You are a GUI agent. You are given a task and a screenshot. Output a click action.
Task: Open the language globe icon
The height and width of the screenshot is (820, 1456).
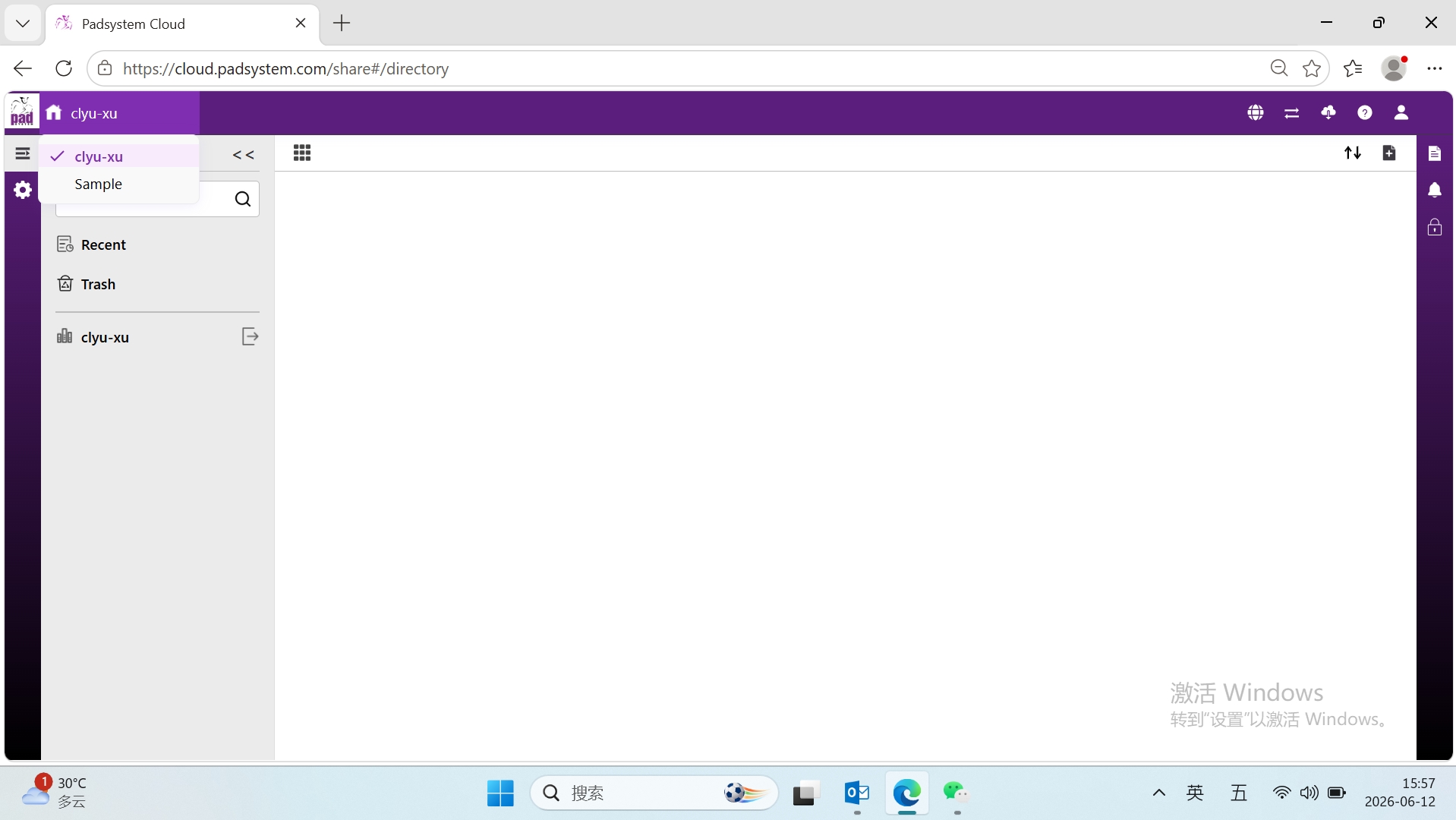tap(1256, 113)
